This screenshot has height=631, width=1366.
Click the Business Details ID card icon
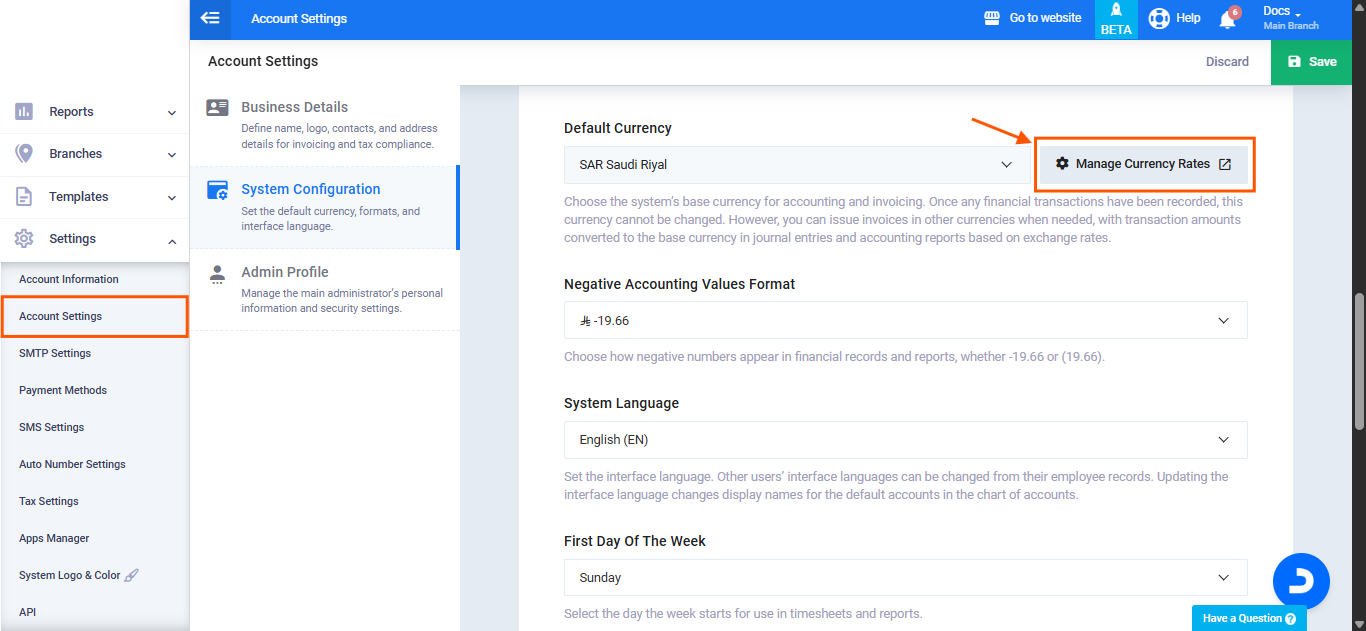pyautogui.click(x=217, y=108)
